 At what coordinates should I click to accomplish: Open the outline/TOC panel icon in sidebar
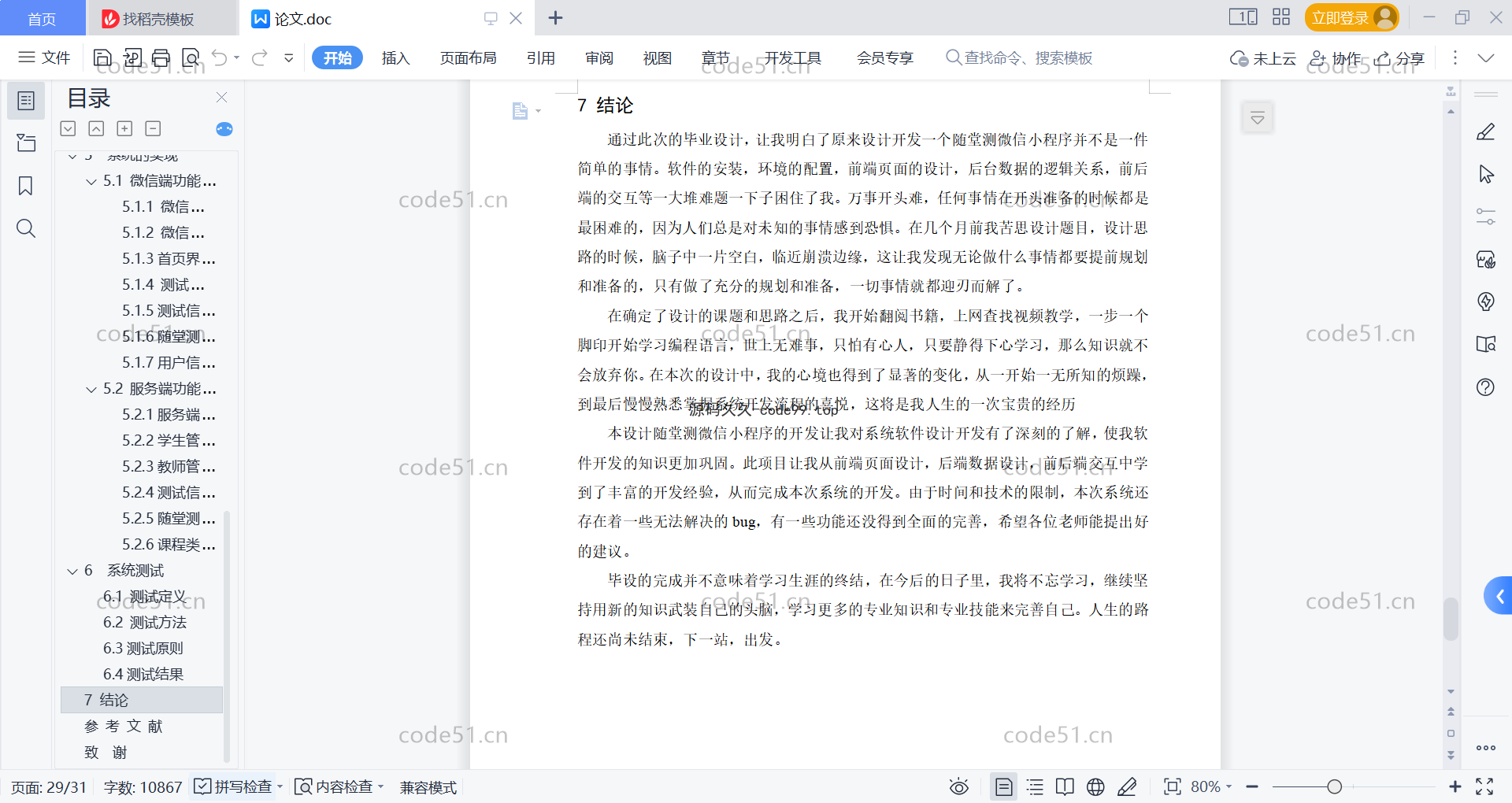[x=26, y=101]
